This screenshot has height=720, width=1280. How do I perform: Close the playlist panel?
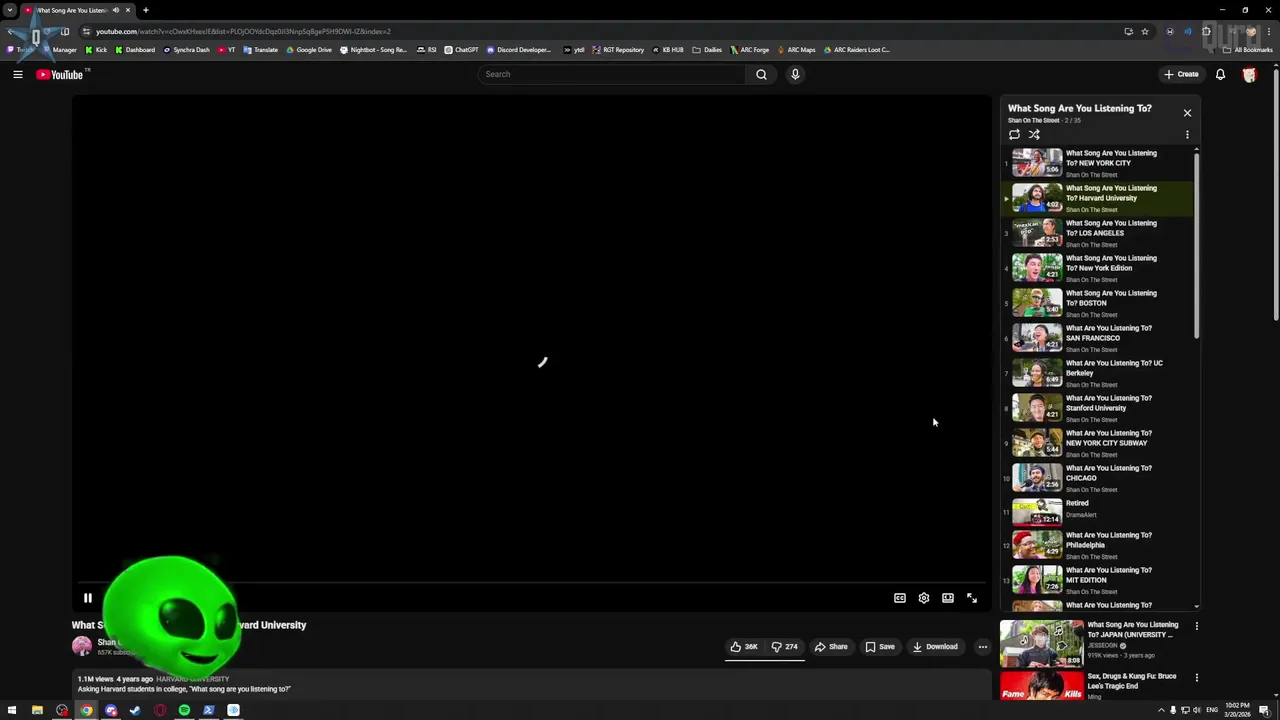[1187, 113]
